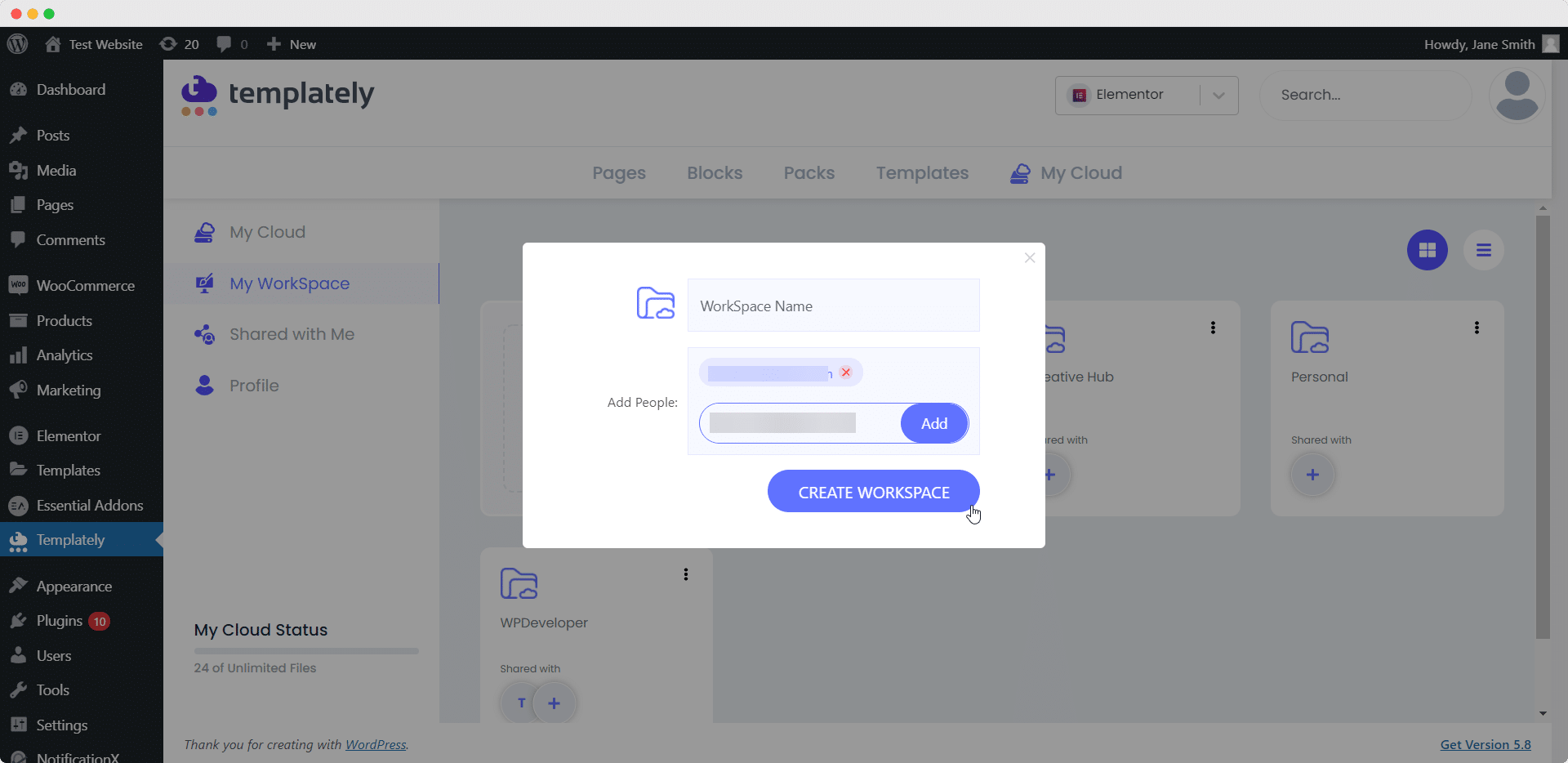Follow the Get Version 5.8 link
The width and height of the screenshot is (1568, 763).
tap(1485, 744)
